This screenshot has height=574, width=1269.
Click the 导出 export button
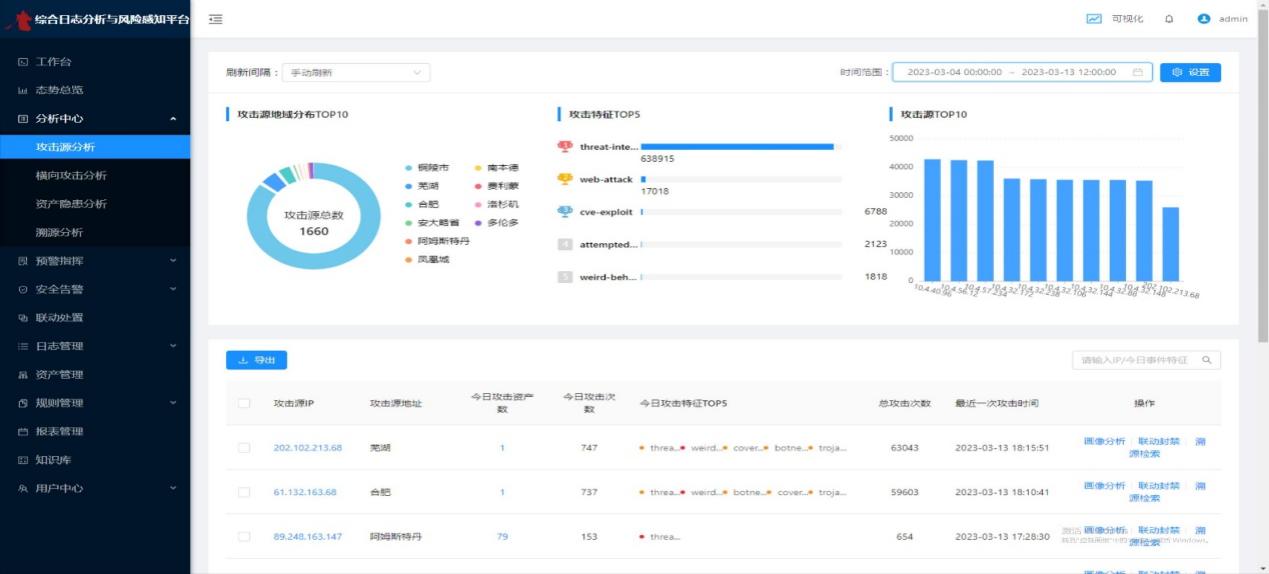pyautogui.click(x=257, y=360)
